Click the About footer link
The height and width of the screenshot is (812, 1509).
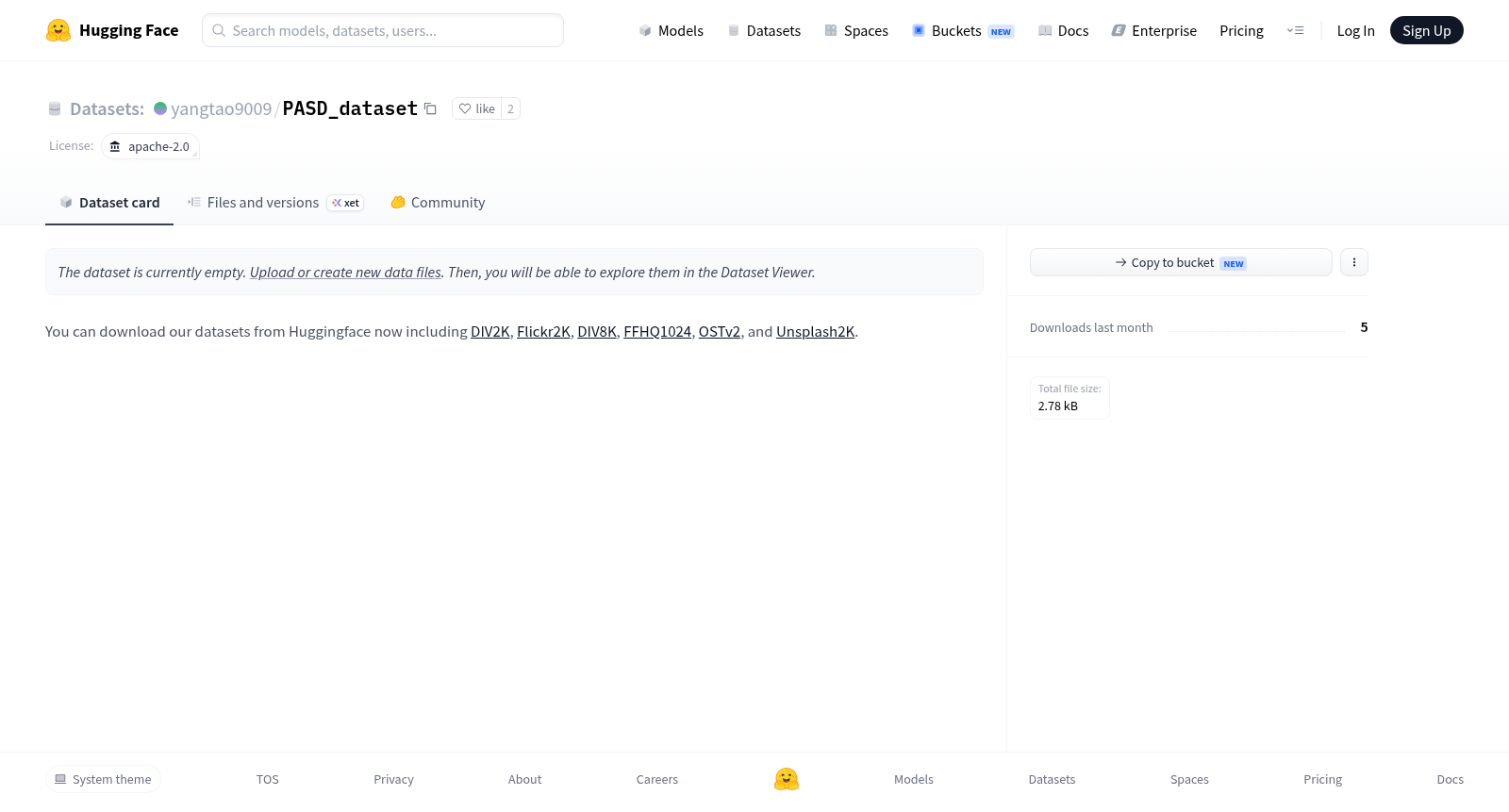(524, 779)
